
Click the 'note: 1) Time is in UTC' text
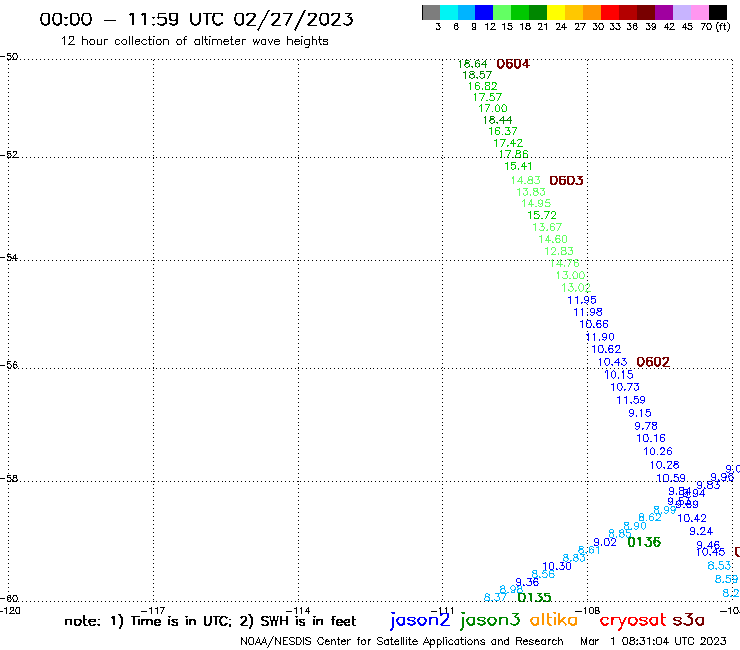[x=148, y=621]
